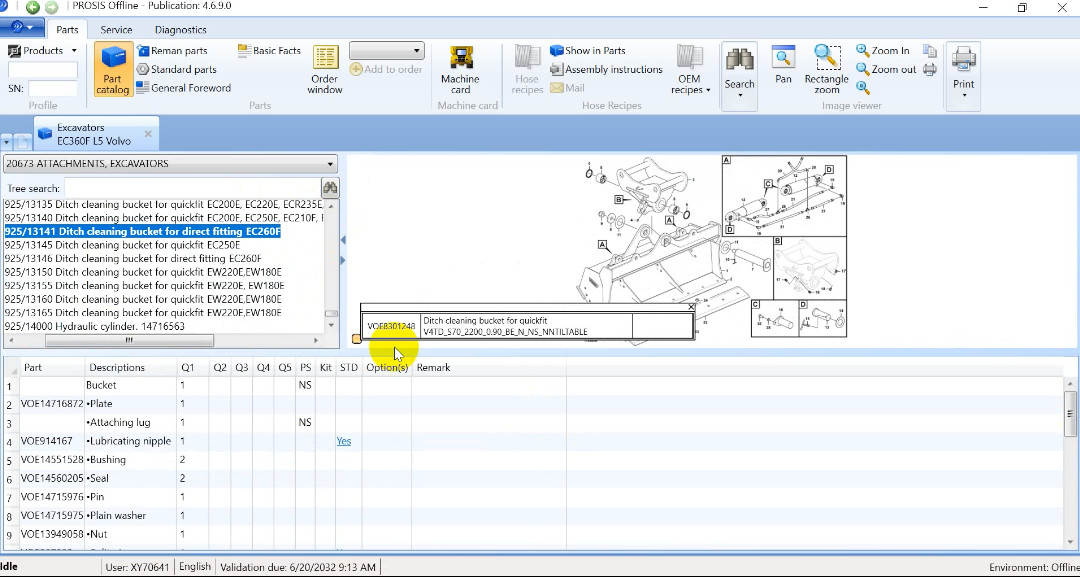Select 925/13145 Ditch cleaning bucket EC250E
The width and height of the screenshot is (1080, 577).
pos(122,245)
